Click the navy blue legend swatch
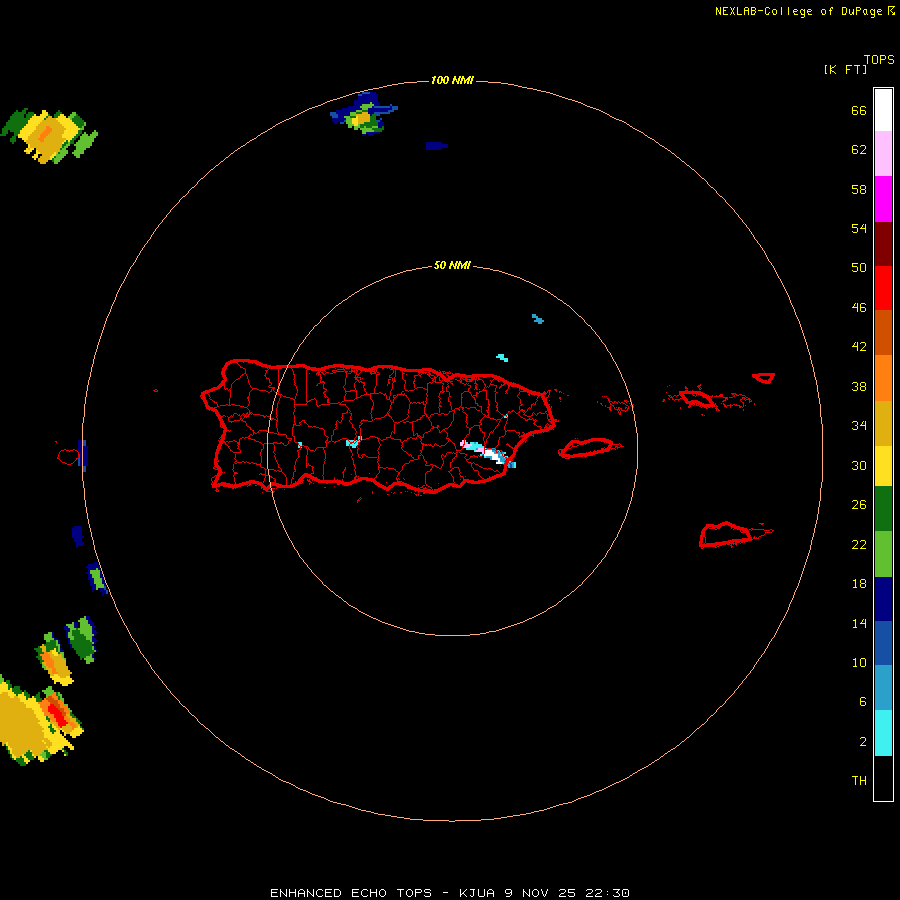Viewport: 900px width, 900px height. click(883, 599)
